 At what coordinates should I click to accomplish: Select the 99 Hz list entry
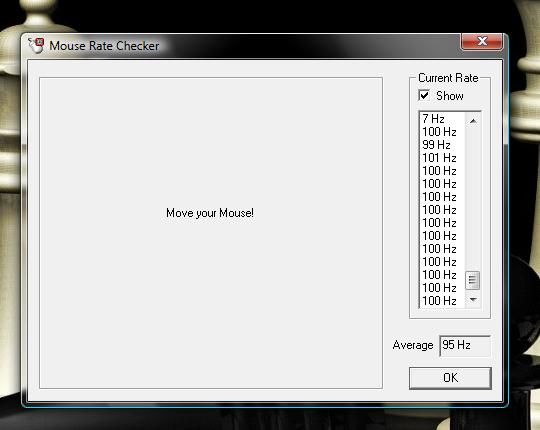click(x=443, y=145)
